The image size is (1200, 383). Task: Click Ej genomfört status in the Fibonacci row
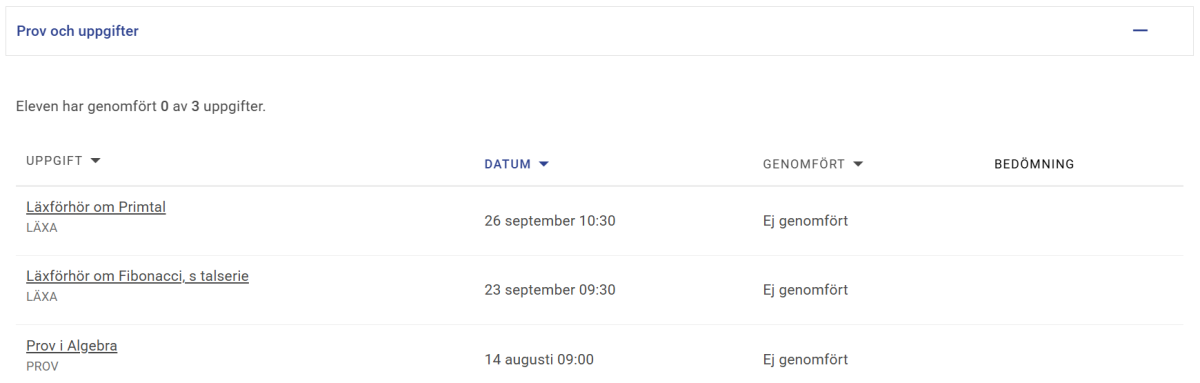coord(805,290)
